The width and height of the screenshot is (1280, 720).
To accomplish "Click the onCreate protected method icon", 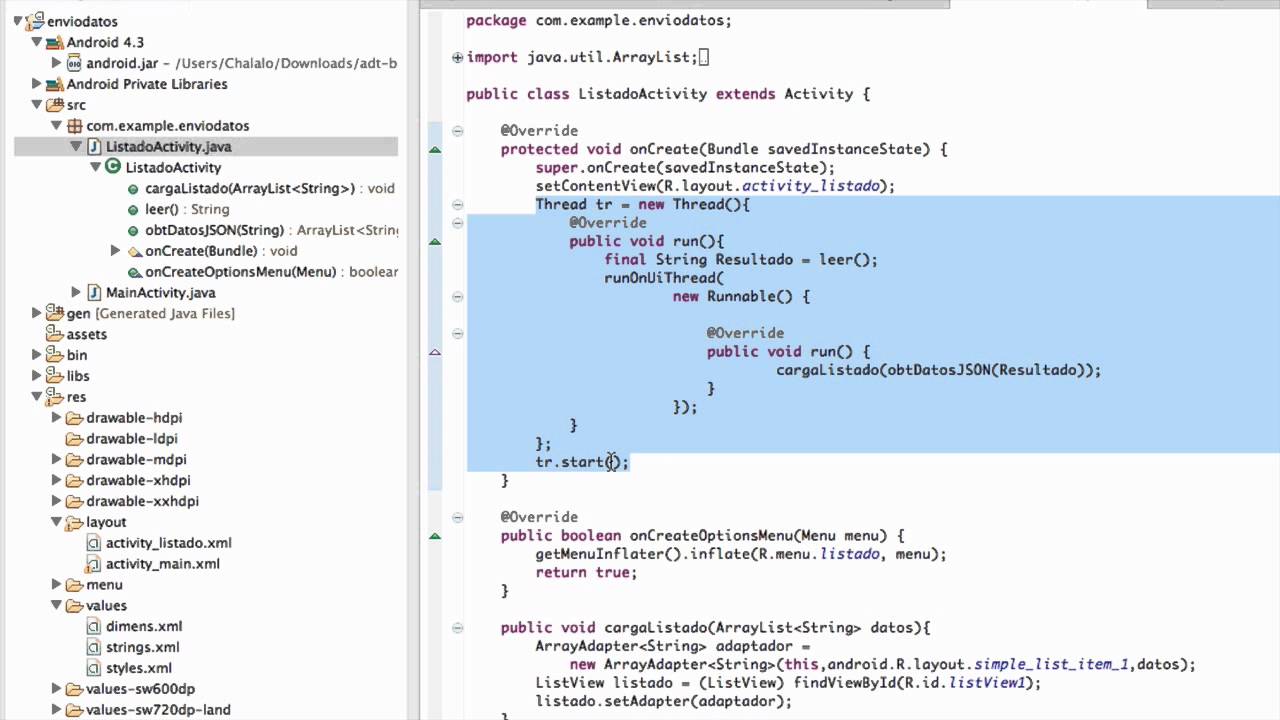I will click(x=134, y=251).
